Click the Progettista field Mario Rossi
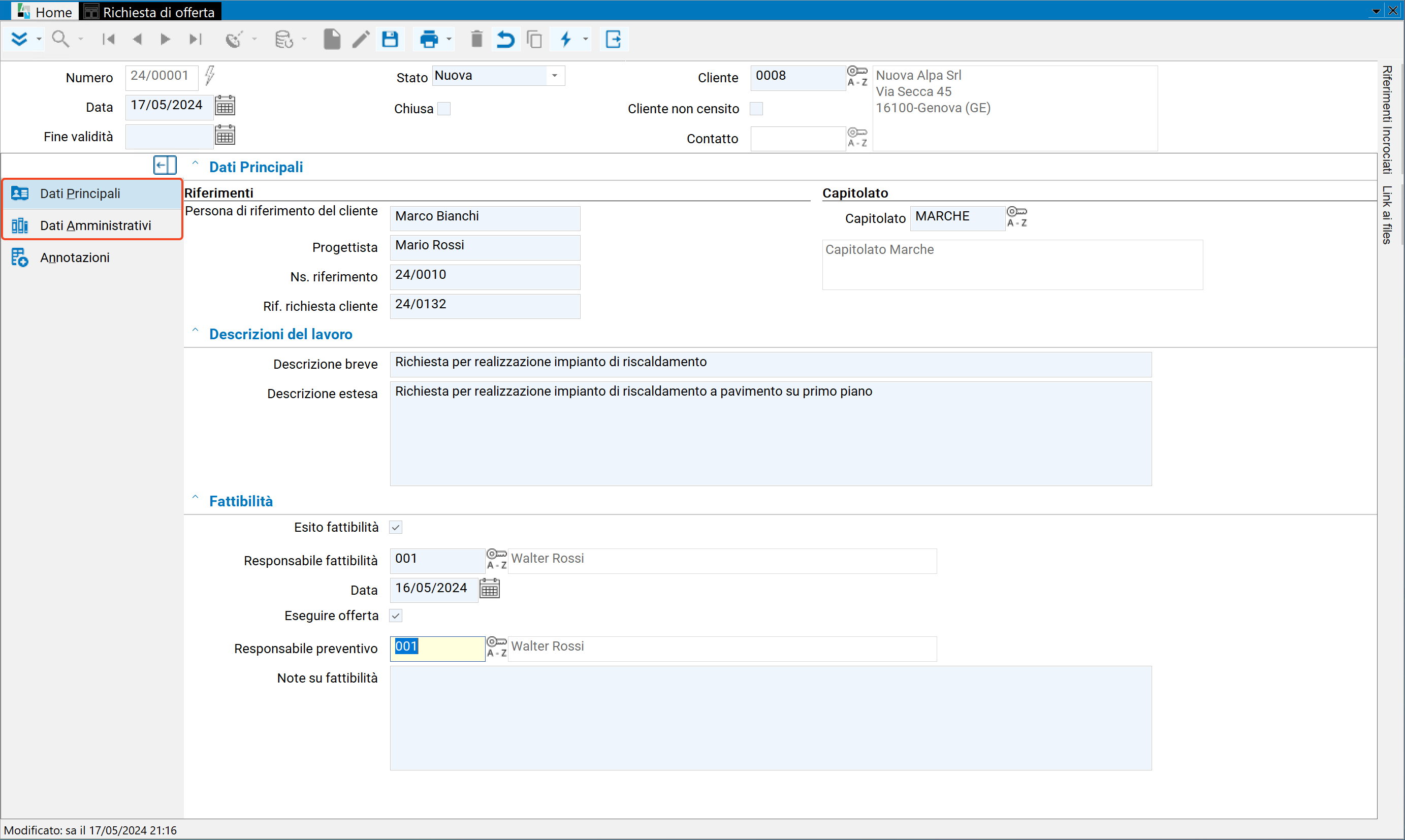 [485, 247]
